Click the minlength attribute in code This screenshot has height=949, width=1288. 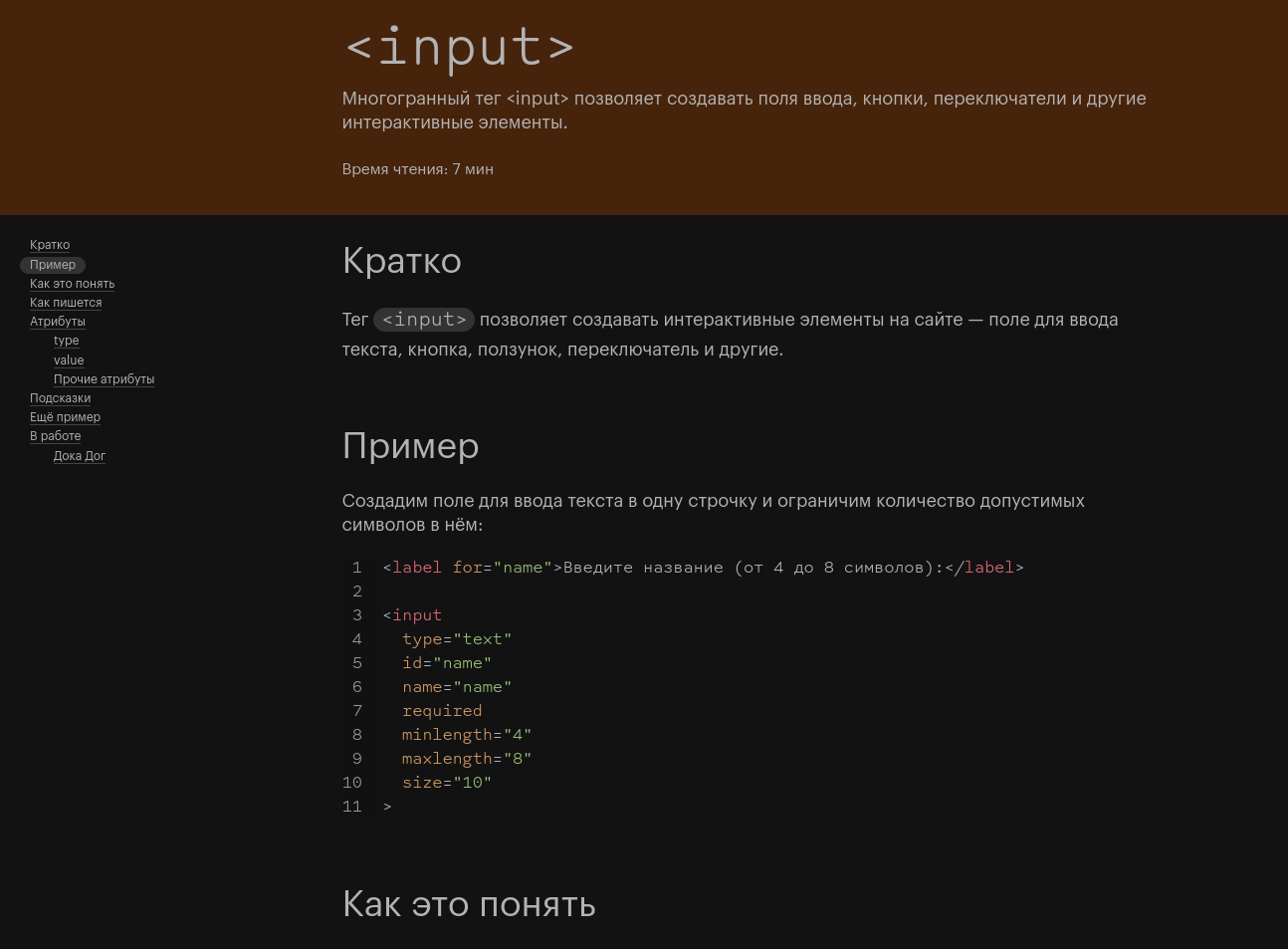pyautogui.click(x=448, y=734)
